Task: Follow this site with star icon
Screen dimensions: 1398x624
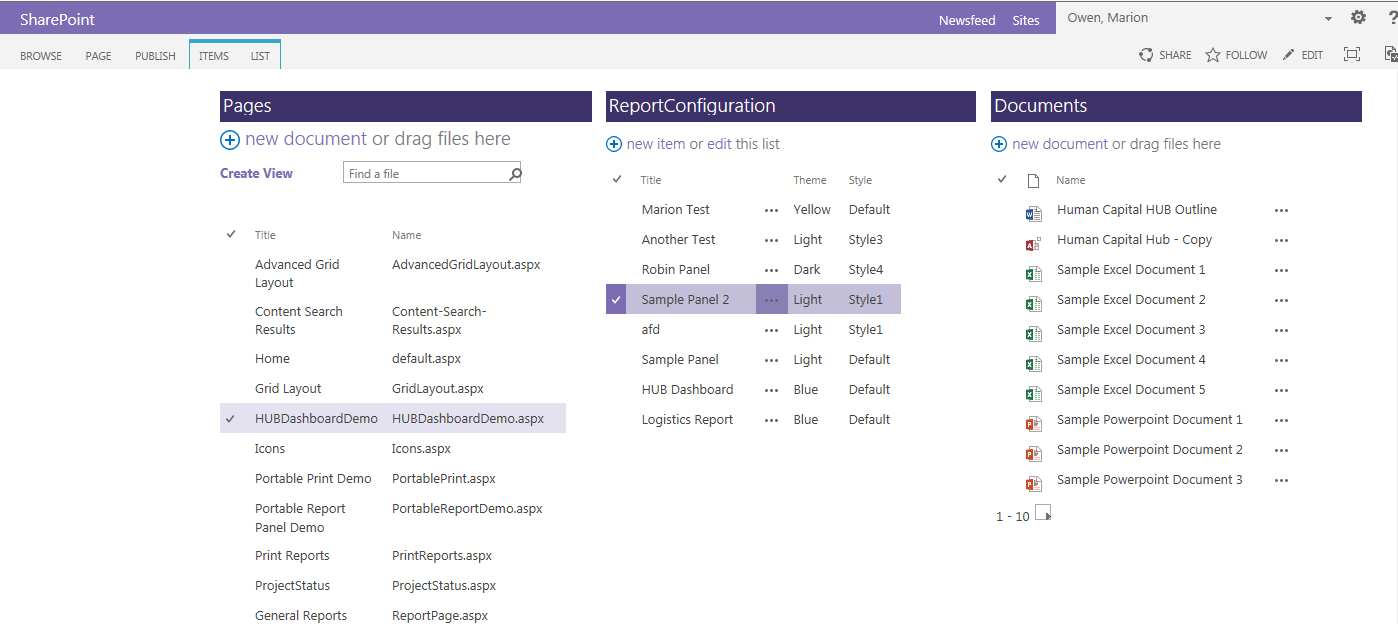Action: coord(1213,55)
